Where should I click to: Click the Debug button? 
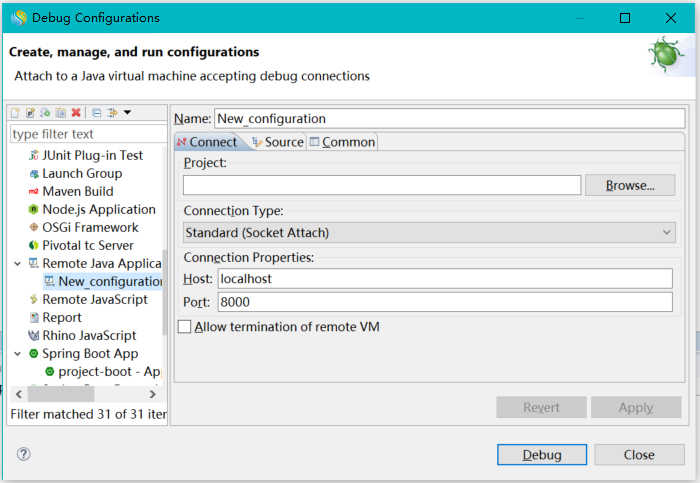(x=541, y=454)
